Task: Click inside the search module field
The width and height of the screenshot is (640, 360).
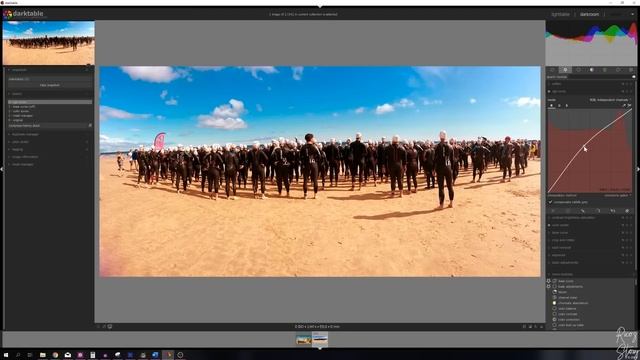Action: 590,77
